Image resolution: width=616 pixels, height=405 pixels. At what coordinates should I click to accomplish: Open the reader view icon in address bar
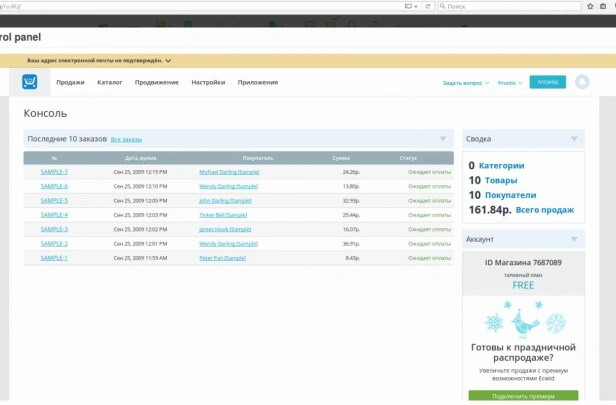tap(409, 6)
